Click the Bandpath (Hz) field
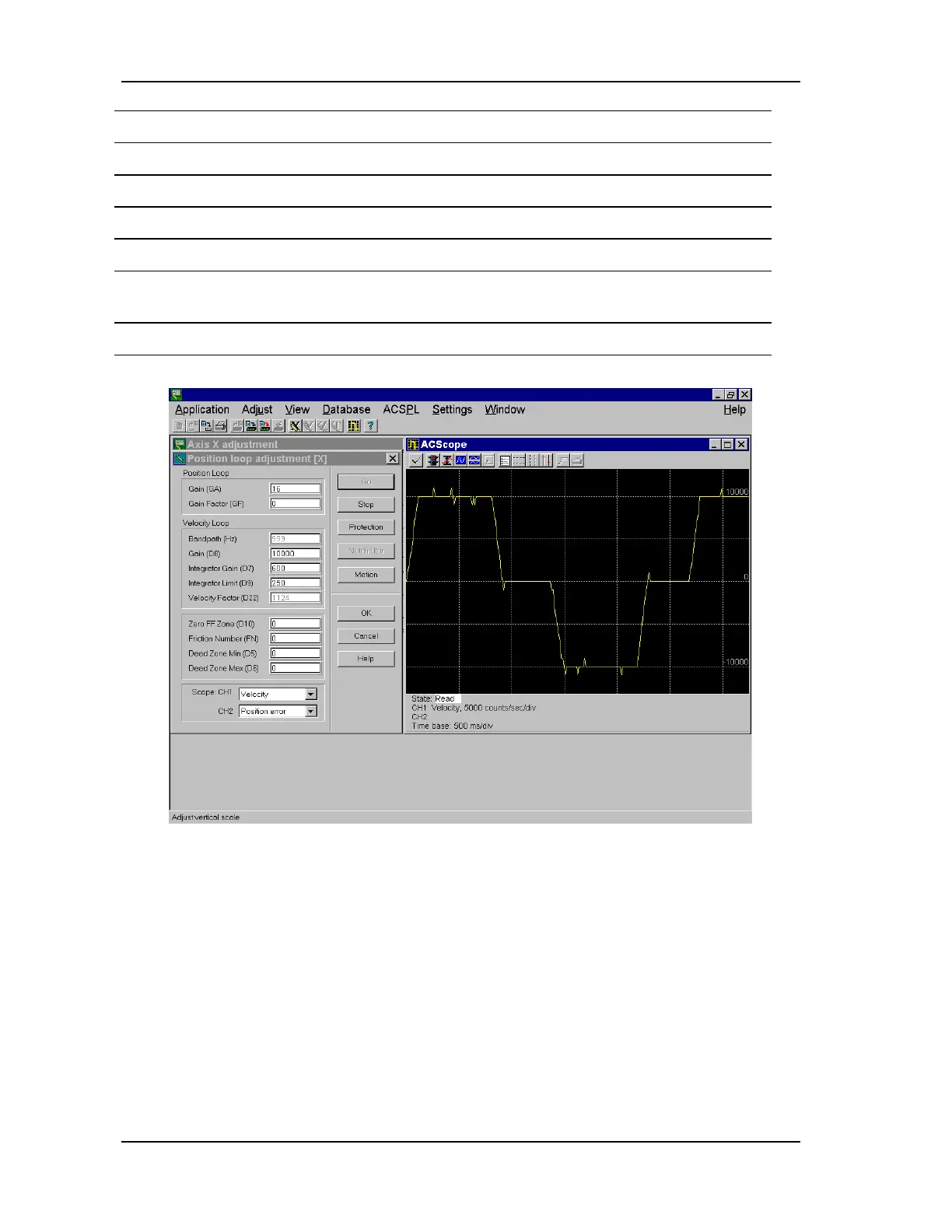Screen dimensions: 952x1232 [x=295, y=538]
